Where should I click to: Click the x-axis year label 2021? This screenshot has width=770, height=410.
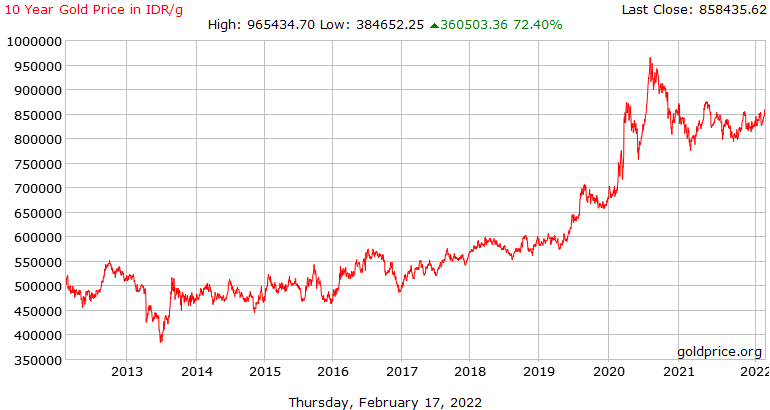pyautogui.click(x=679, y=372)
